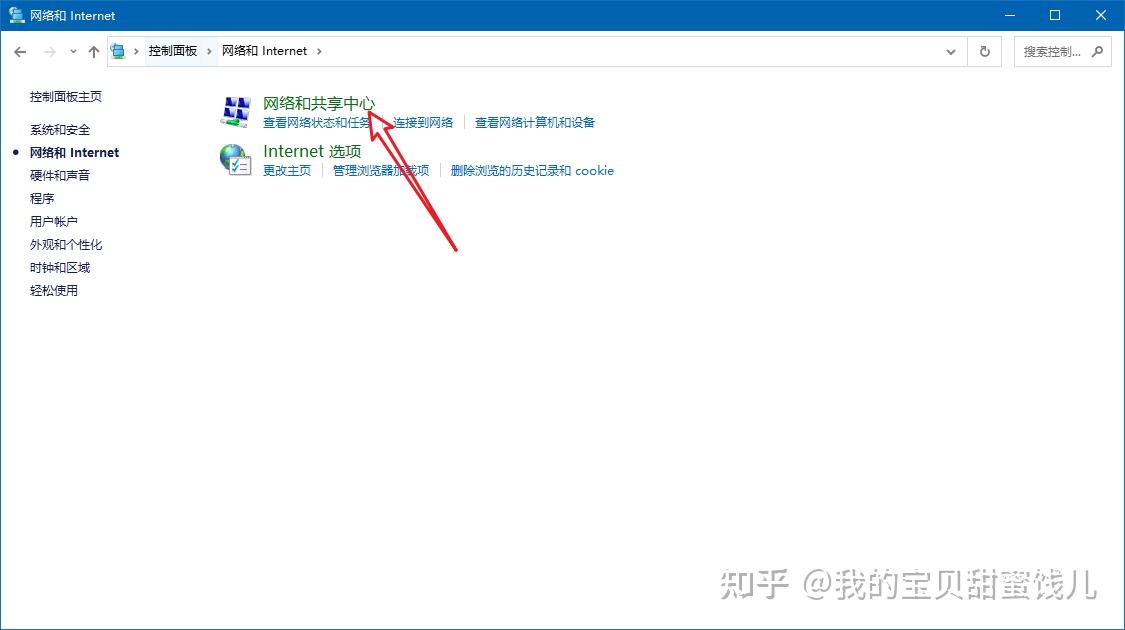Click 连接到网络 link
Image resolution: width=1125 pixels, height=630 pixels.
click(423, 123)
